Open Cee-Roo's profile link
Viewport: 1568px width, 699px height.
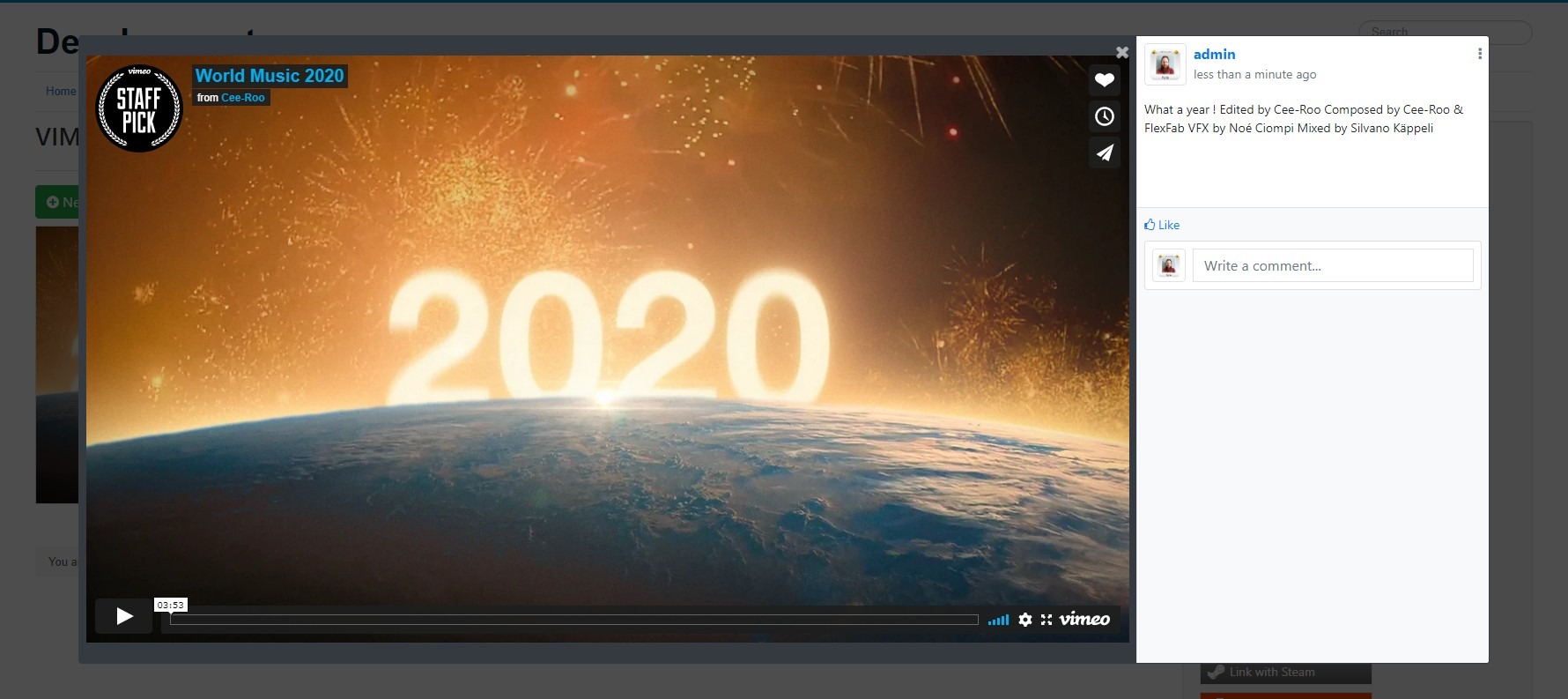pos(243,98)
